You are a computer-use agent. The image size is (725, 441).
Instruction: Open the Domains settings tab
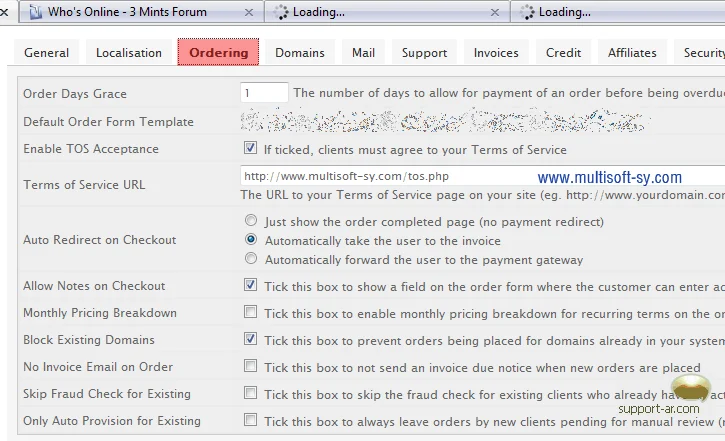[300, 53]
